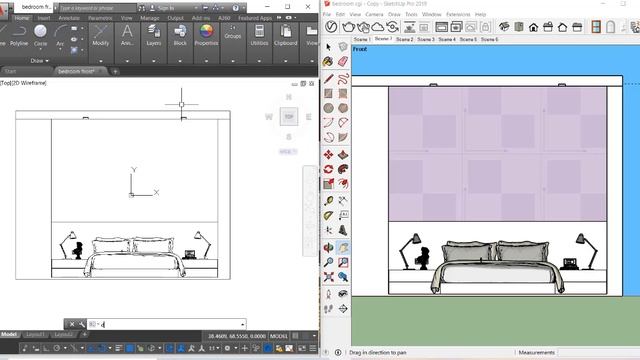Open the AutoCAD Manage ribbon tab
Viewport: 640px width, 360px height.
[149, 18]
